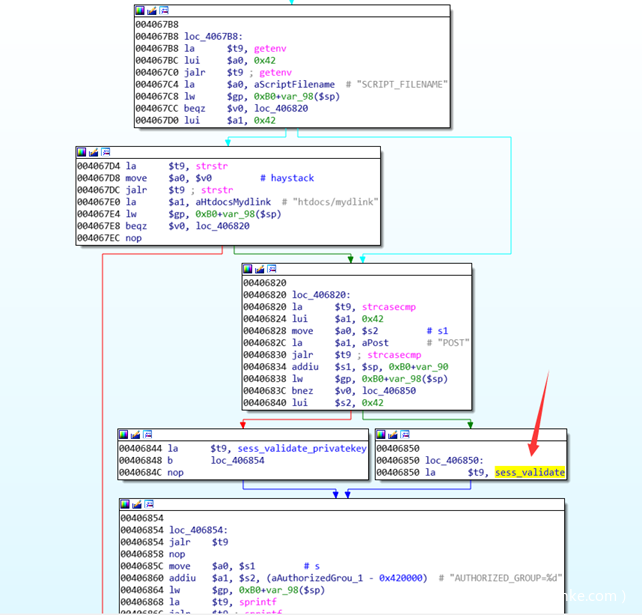Click getenv comment on jalr line
This screenshot has height=615, width=642.
(x=276, y=72)
